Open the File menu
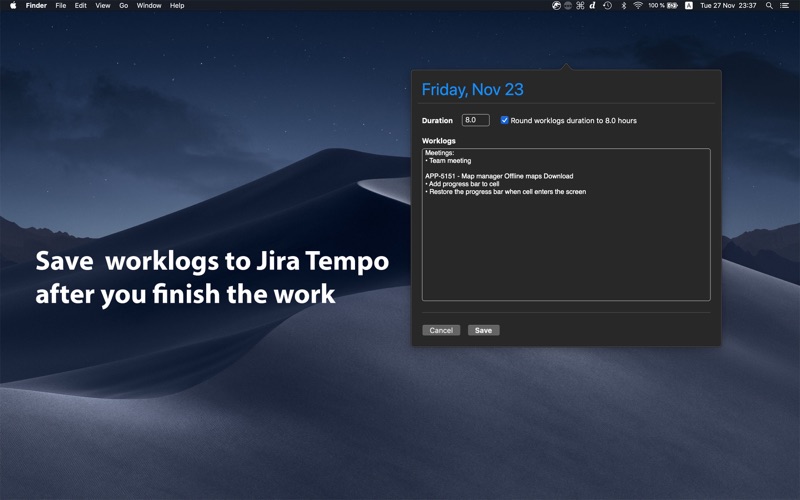The width and height of the screenshot is (800, 500). click(61, 6)
